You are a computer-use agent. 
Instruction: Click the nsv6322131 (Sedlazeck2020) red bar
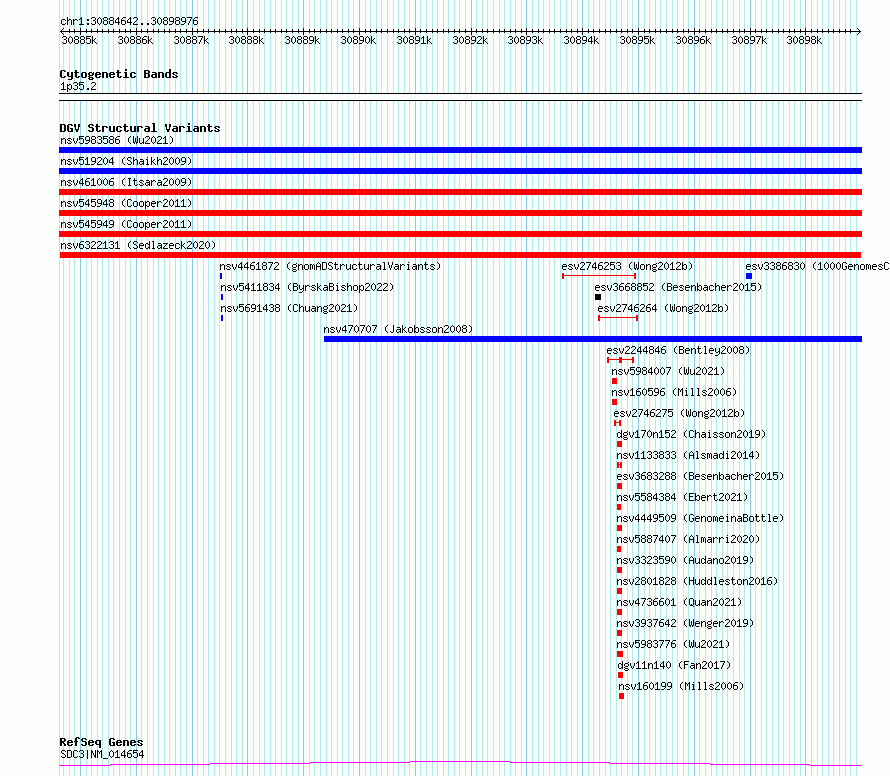click(x=460, y=255)
